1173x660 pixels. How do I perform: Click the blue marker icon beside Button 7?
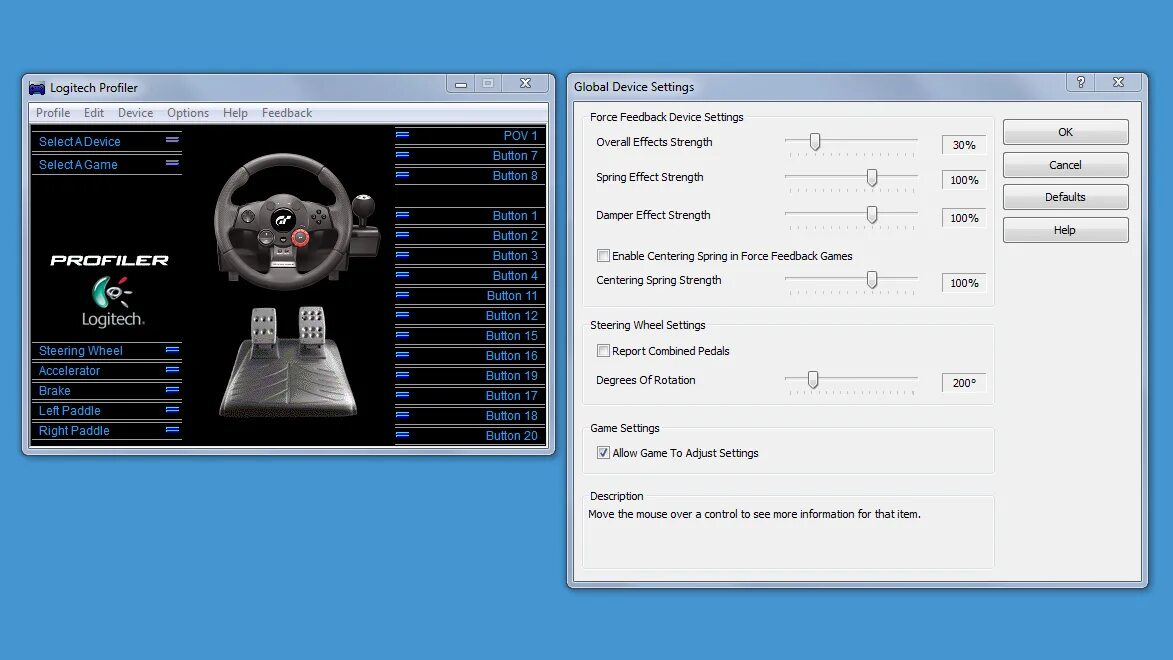click(402, 155)
